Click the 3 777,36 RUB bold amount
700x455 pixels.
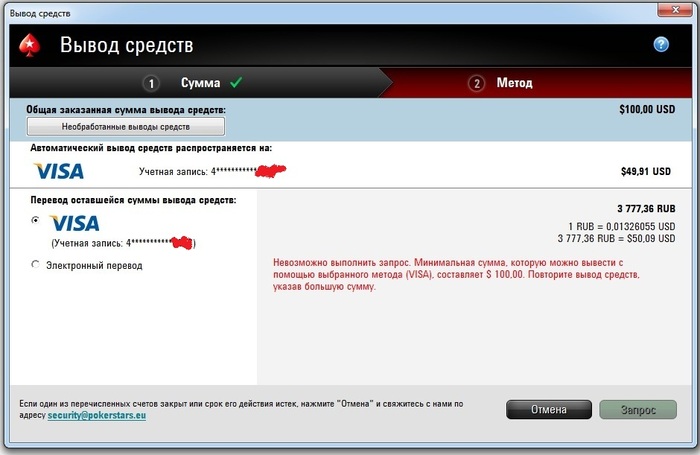[646, 209]
